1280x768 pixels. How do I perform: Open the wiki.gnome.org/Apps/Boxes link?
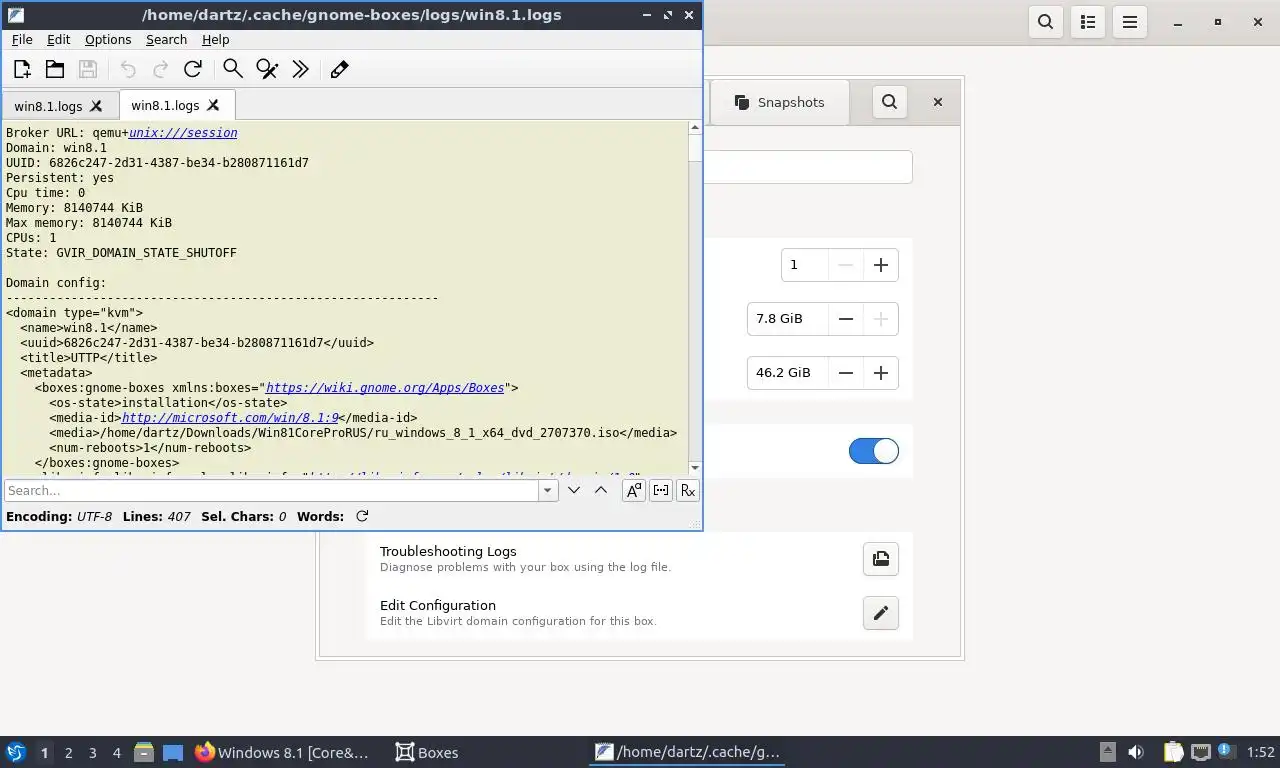click(385, 387)
